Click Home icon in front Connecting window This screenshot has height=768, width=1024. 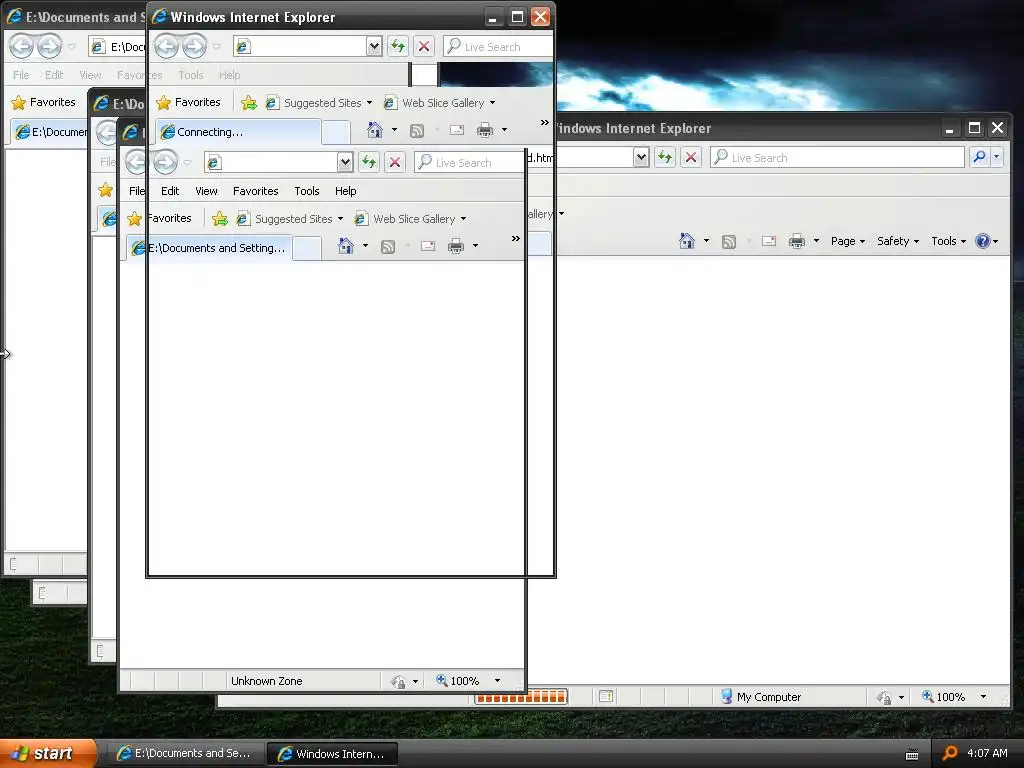click(375, 130)
